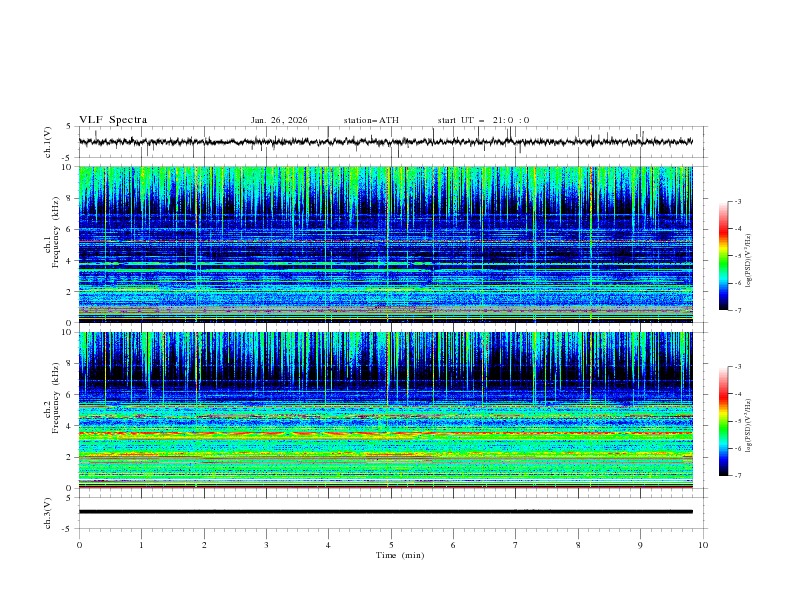Screen dimensions: 792x612
Task: Click the '-7' label on lower colorbar
Action: coord(738,475)
